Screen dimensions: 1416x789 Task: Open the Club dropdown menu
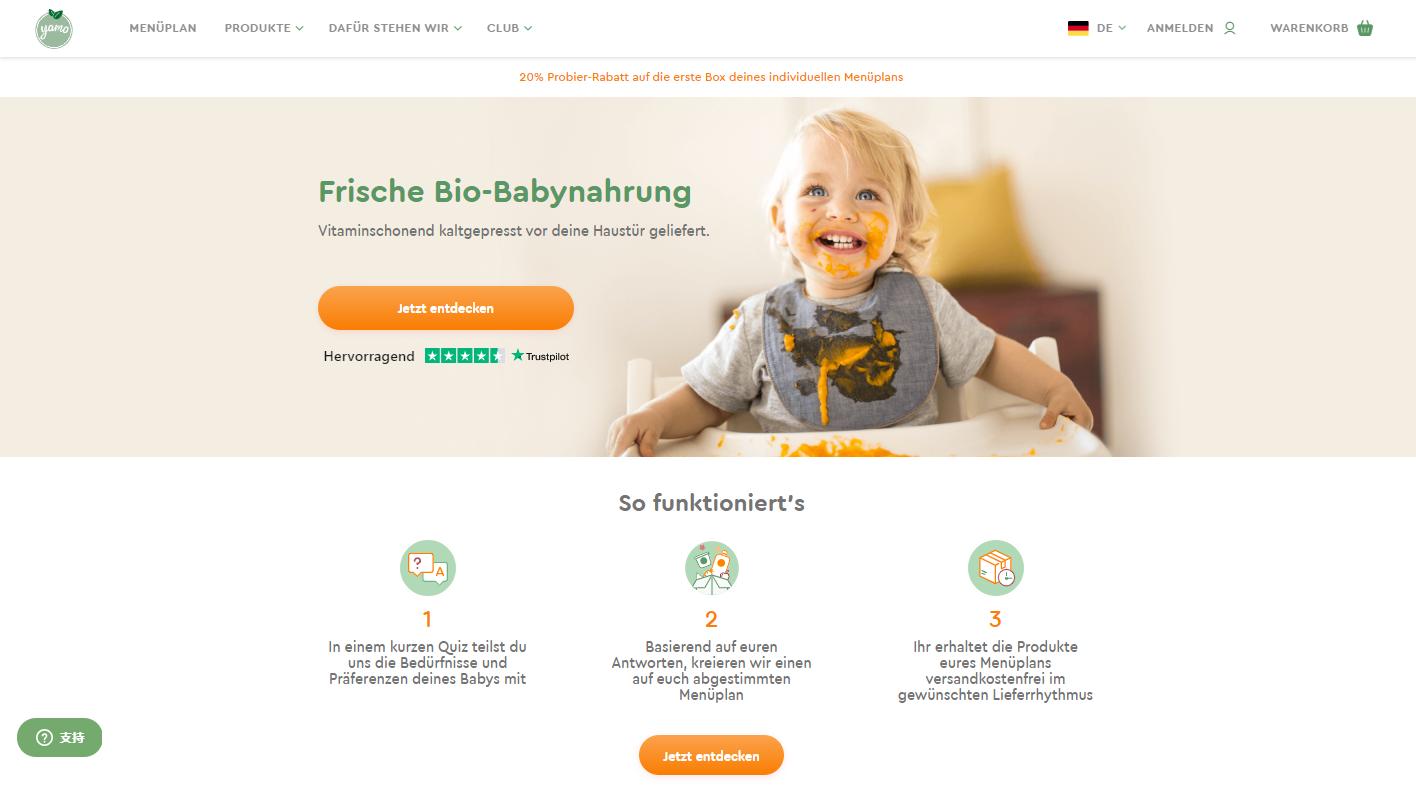pyautogui.click(x=509, y=28)
